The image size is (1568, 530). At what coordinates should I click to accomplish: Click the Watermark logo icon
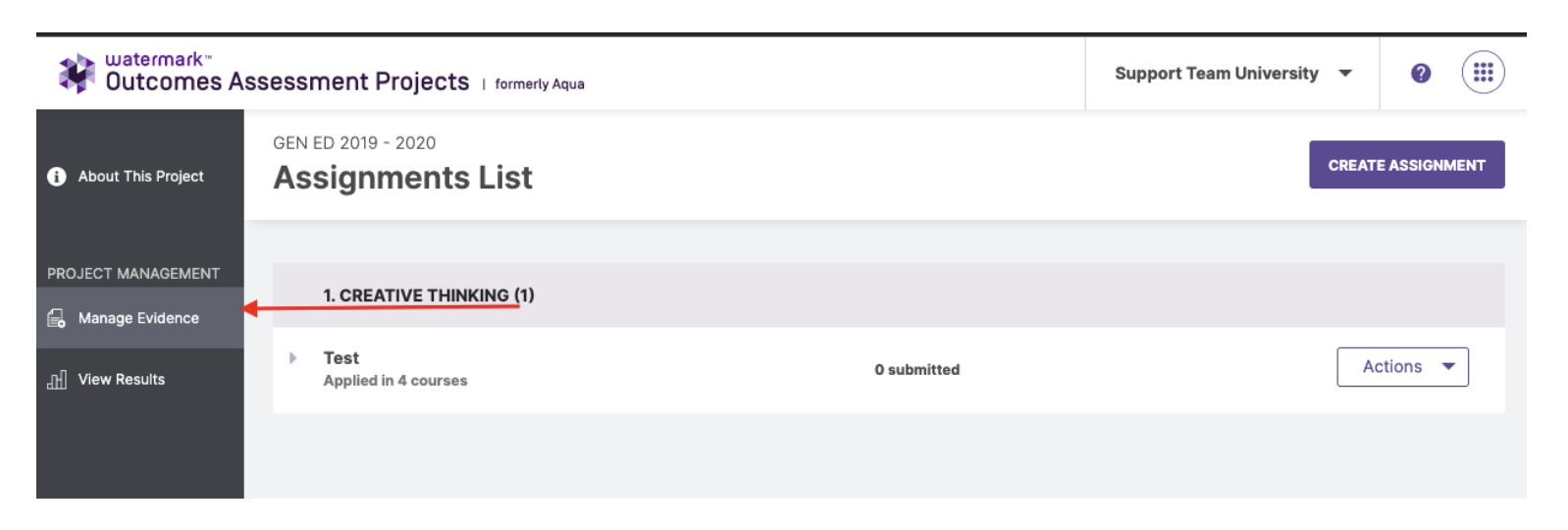[x=77, y=74]
